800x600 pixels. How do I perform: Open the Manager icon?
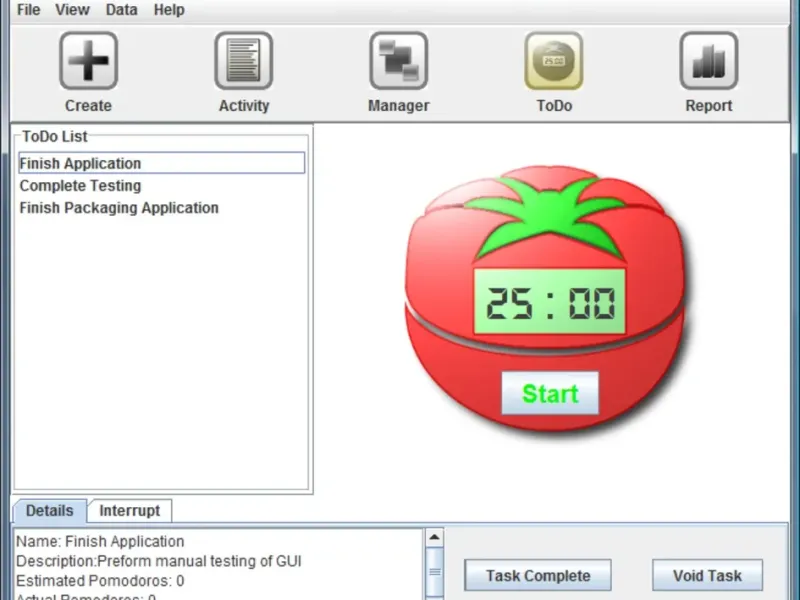point(399,61)
